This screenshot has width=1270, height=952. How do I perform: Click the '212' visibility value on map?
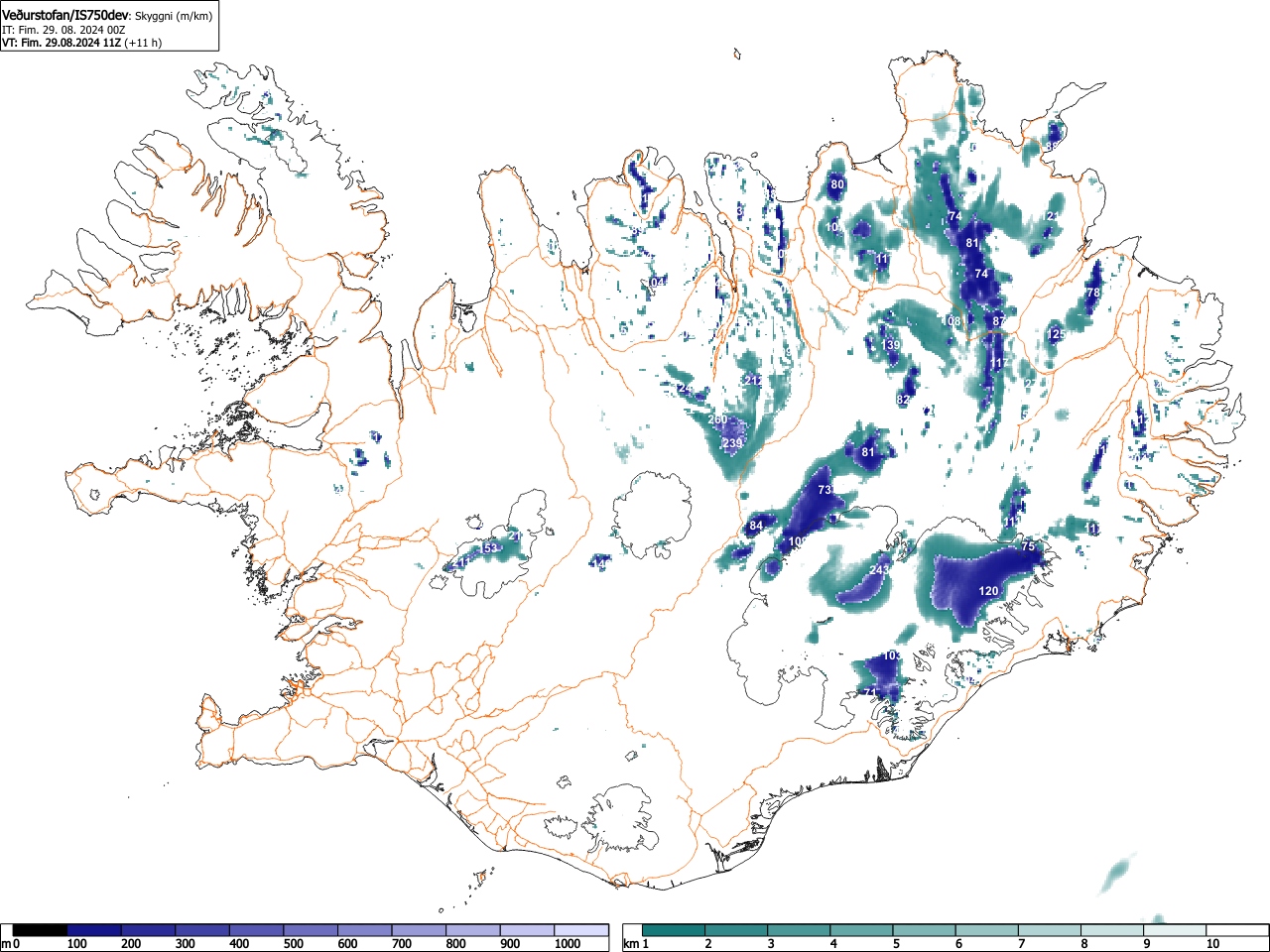753,381
